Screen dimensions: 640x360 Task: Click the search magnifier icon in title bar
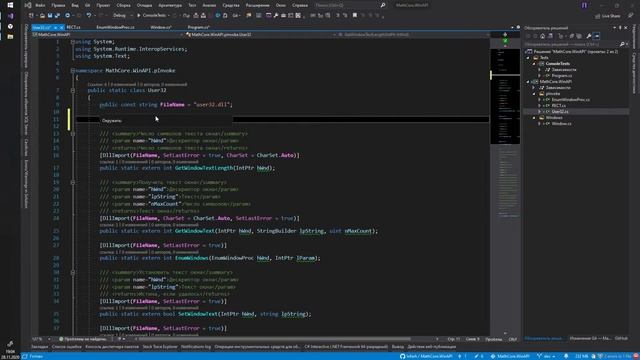383,5
